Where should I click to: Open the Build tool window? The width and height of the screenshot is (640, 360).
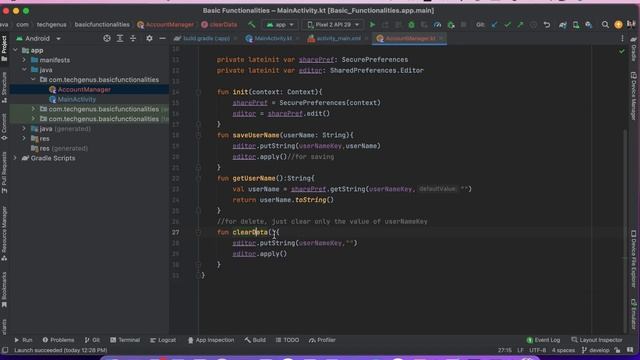(255, 340)
